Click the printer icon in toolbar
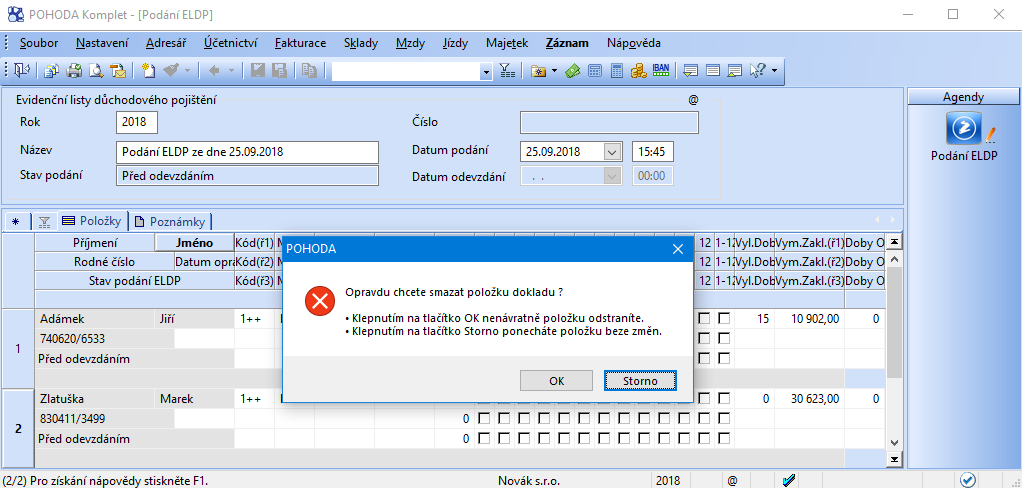This screenshot has width=1022, height=488. pos(74,70)
